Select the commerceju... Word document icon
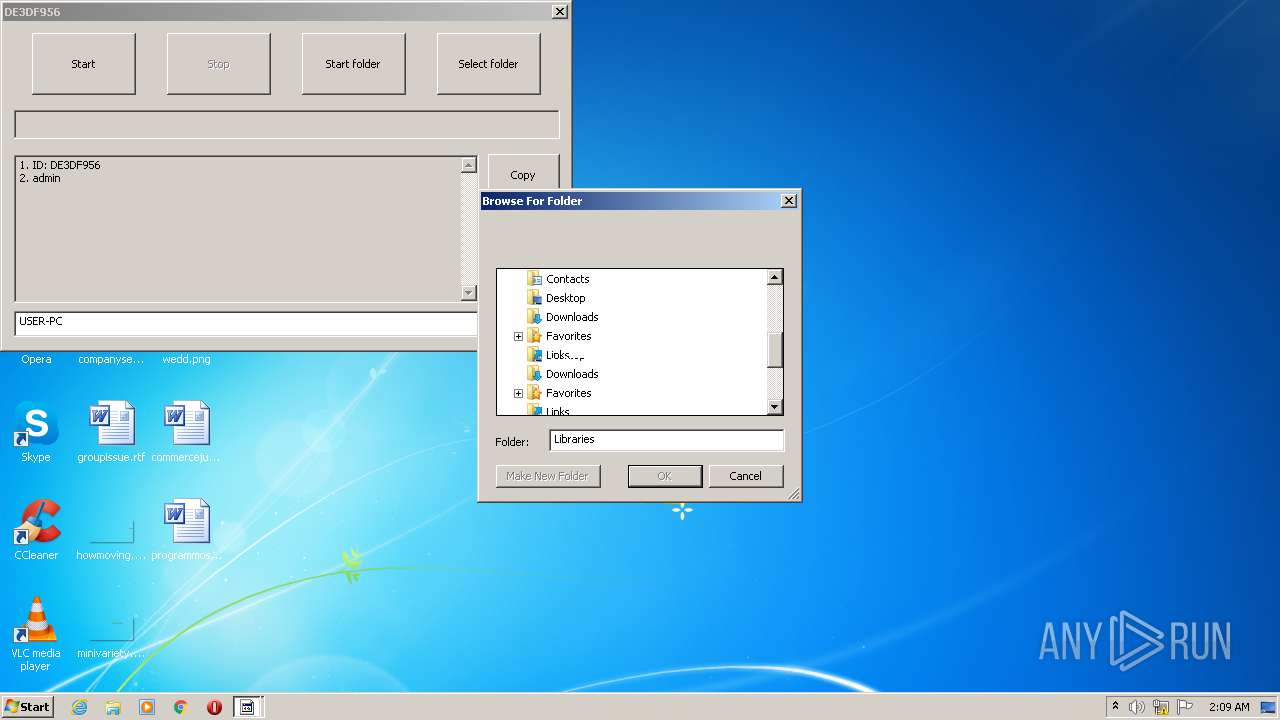Screen dimensions: 1280x720 click(186, 432)
